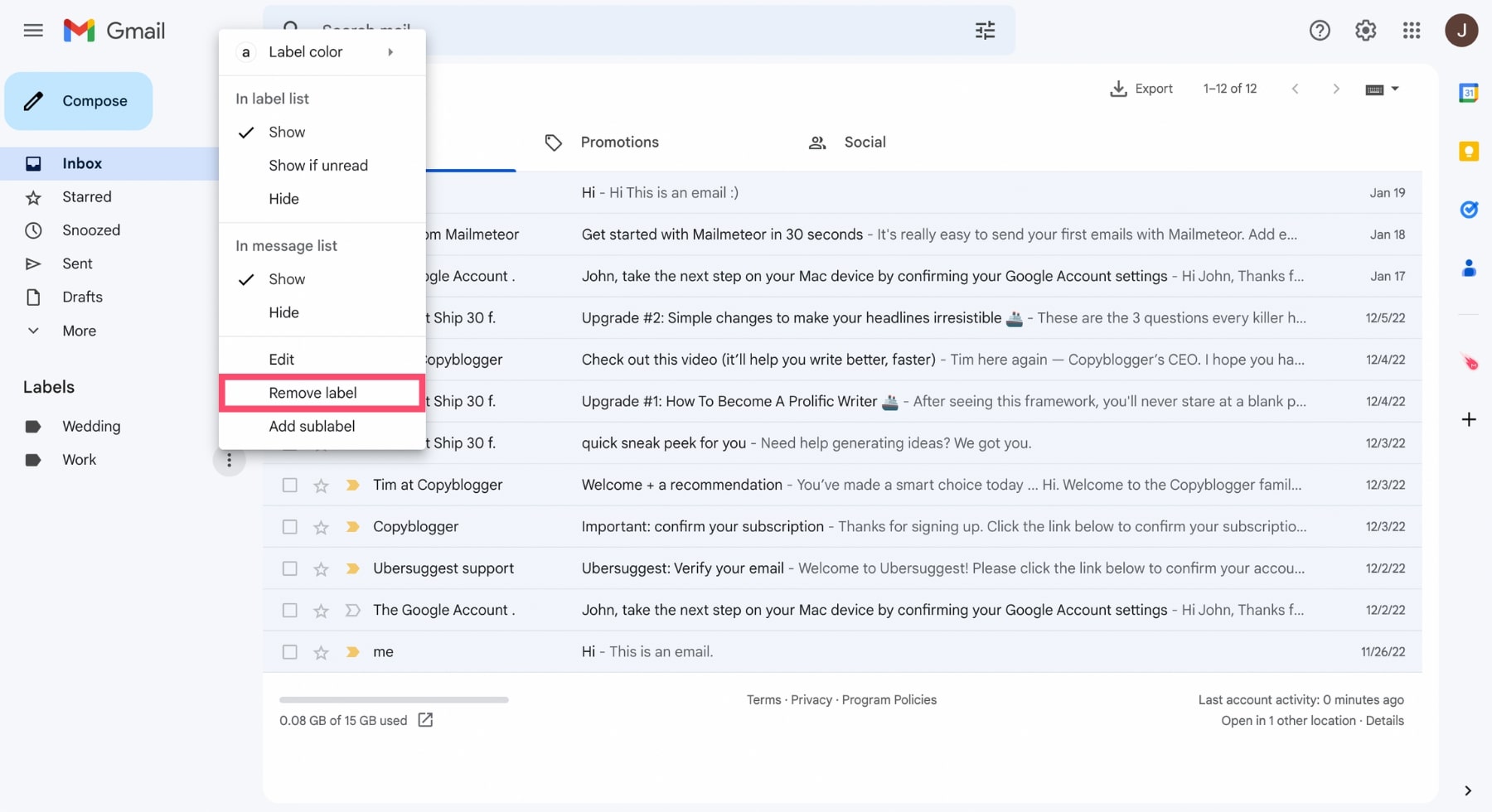The height and width of the screenshot is (812, 1492).
Task: Click the Search mail input field
Action: point(638,31)
